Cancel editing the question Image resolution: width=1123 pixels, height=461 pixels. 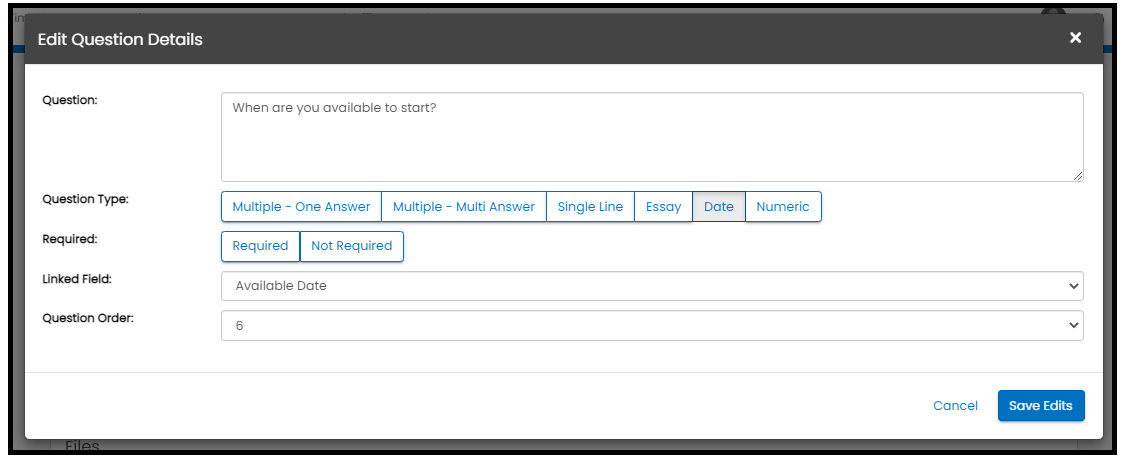coord(955,406)
